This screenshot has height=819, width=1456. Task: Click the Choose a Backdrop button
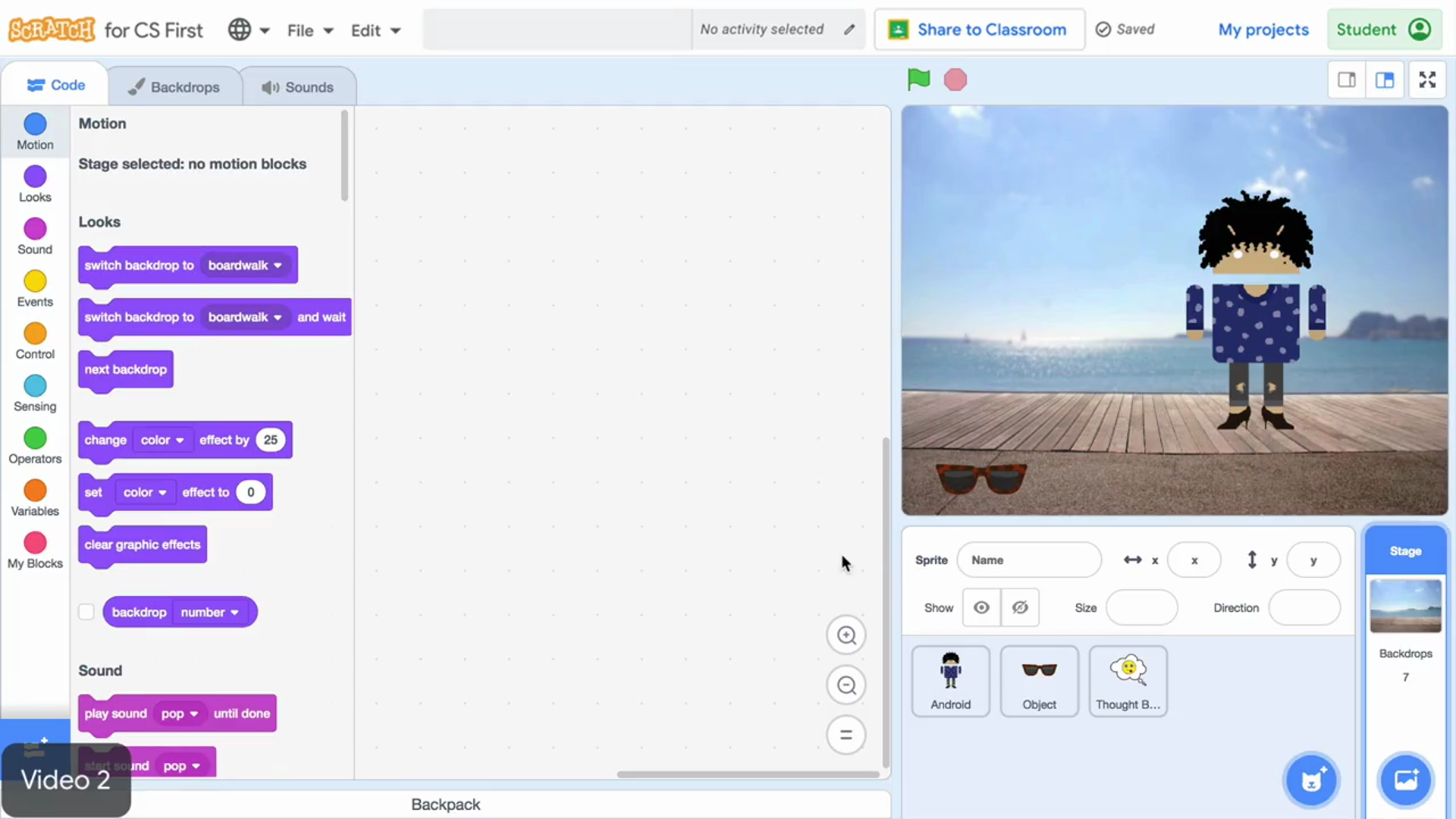(x=1405, y=780)
